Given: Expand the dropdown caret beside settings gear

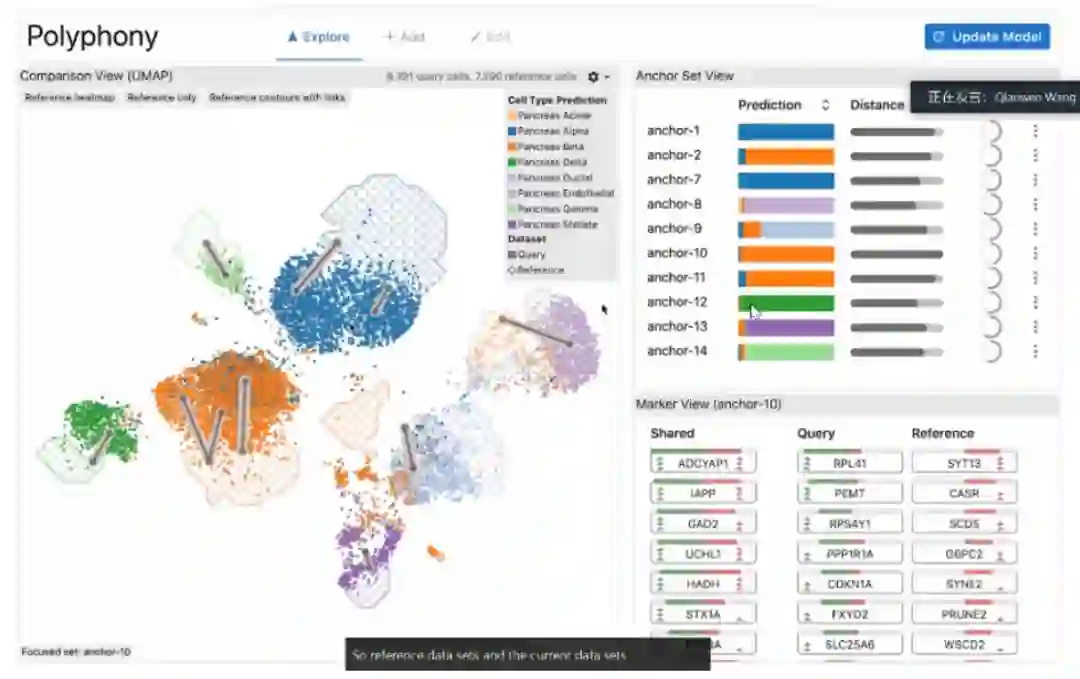Looking at the screenshot, I should coord(607,77).
